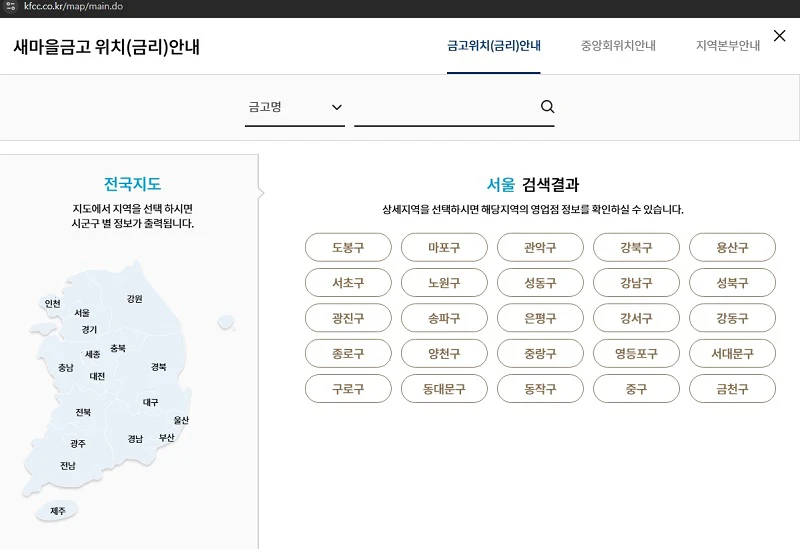
Task: Click the 새마을금고 위치(금리)안내 page title
Action: 106,46
